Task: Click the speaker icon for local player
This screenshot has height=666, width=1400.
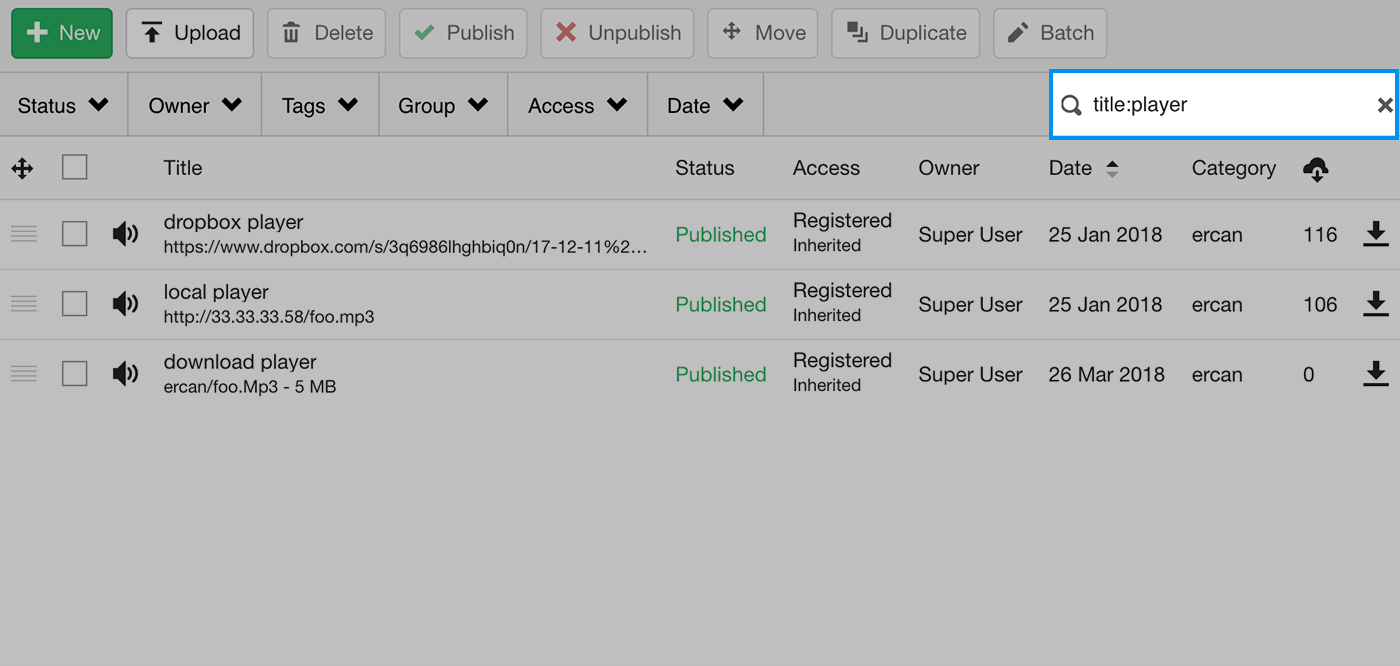Action: pyautogui.click(x=125, y=304)
